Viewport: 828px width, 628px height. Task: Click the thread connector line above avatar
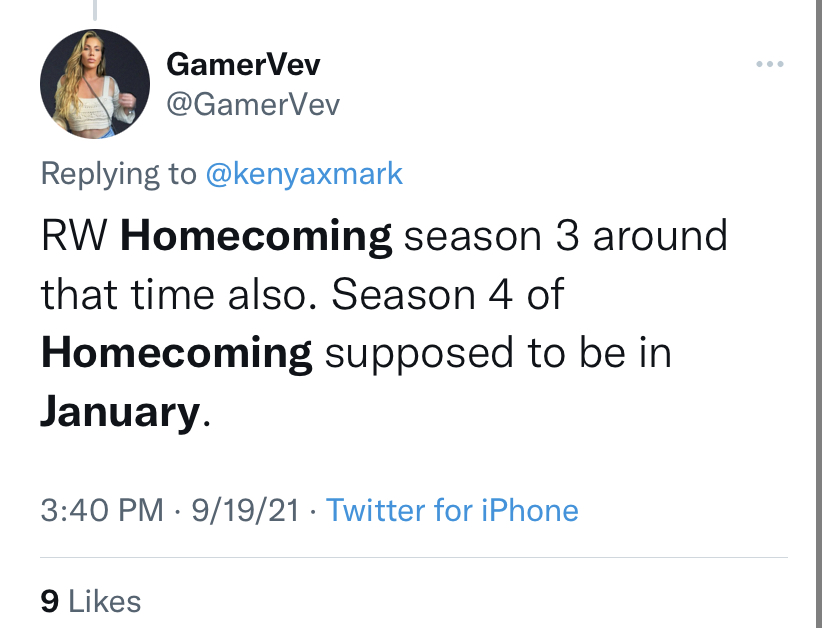[x=95, y=10]
